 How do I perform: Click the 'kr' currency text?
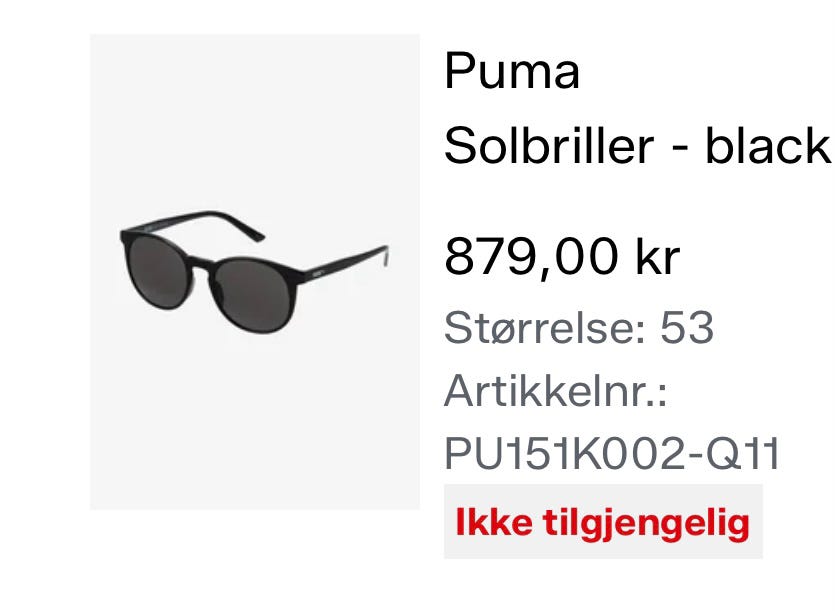(658, 257)
